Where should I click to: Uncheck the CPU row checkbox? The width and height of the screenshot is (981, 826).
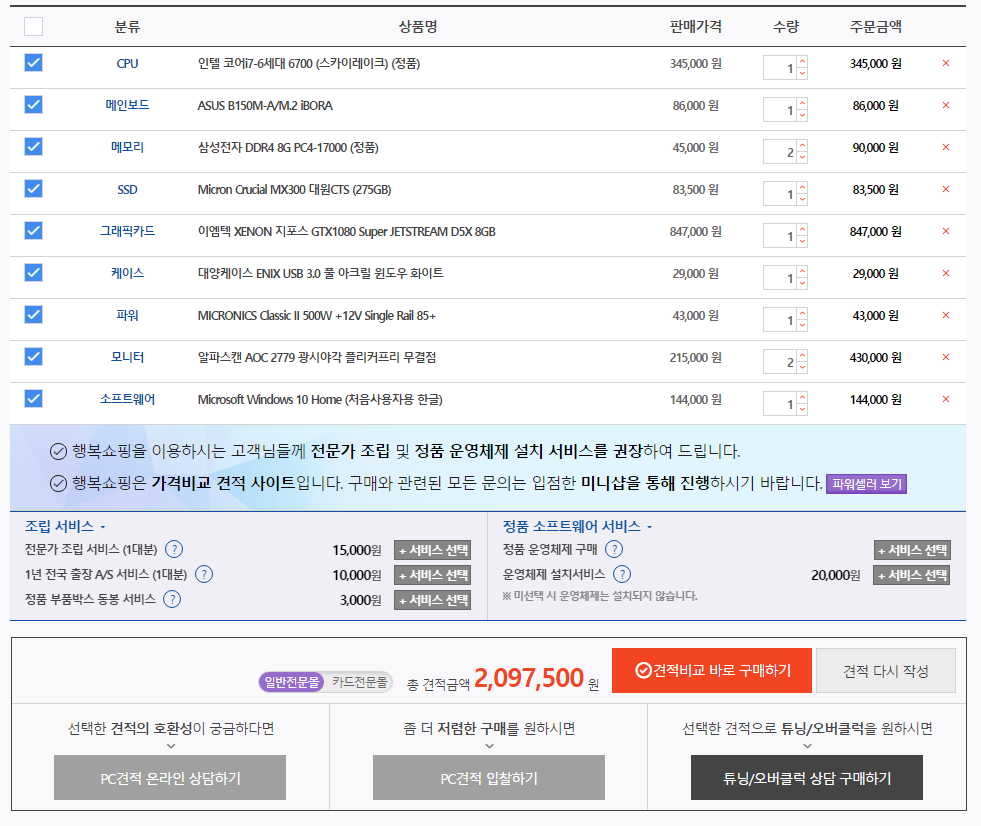(x=33, y=63)
